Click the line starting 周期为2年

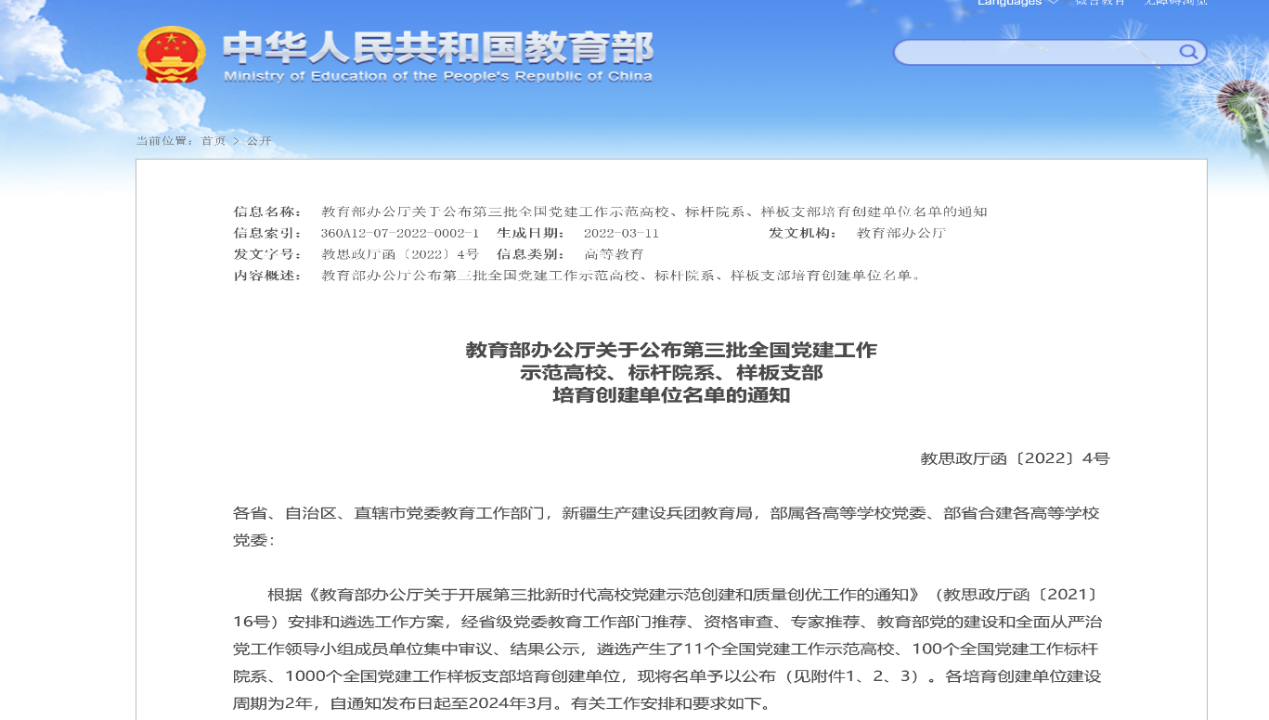point(503,703)
